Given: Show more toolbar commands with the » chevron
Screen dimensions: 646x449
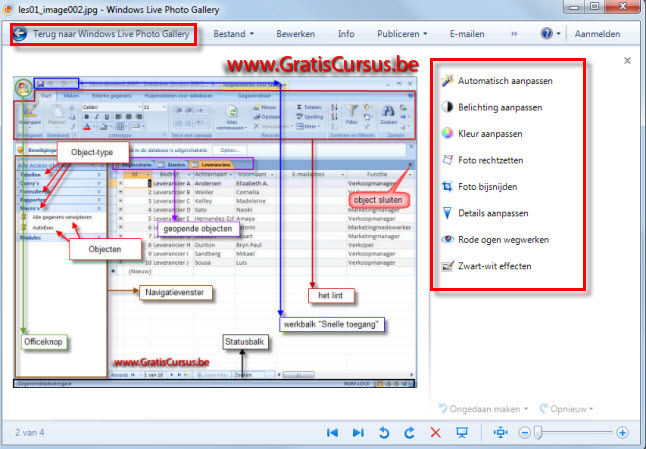Looking at the screenshot, I should (514, 34).
